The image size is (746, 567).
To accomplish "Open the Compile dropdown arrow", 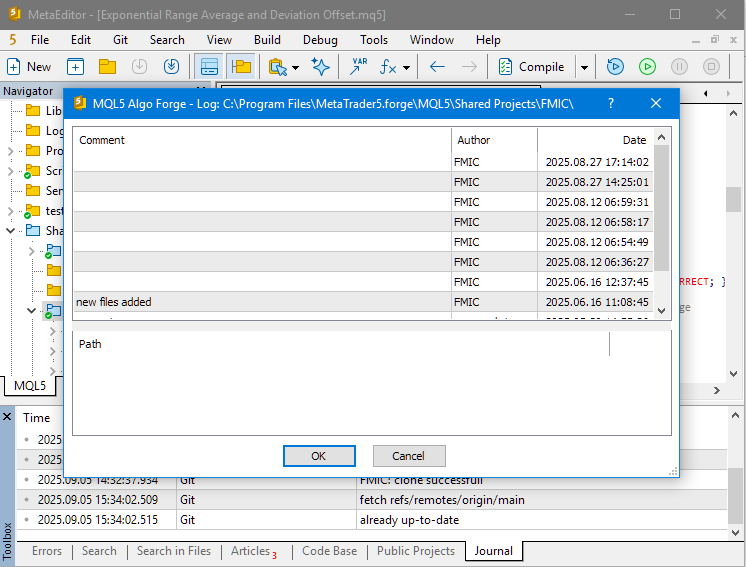I will [x=584, y=68].
